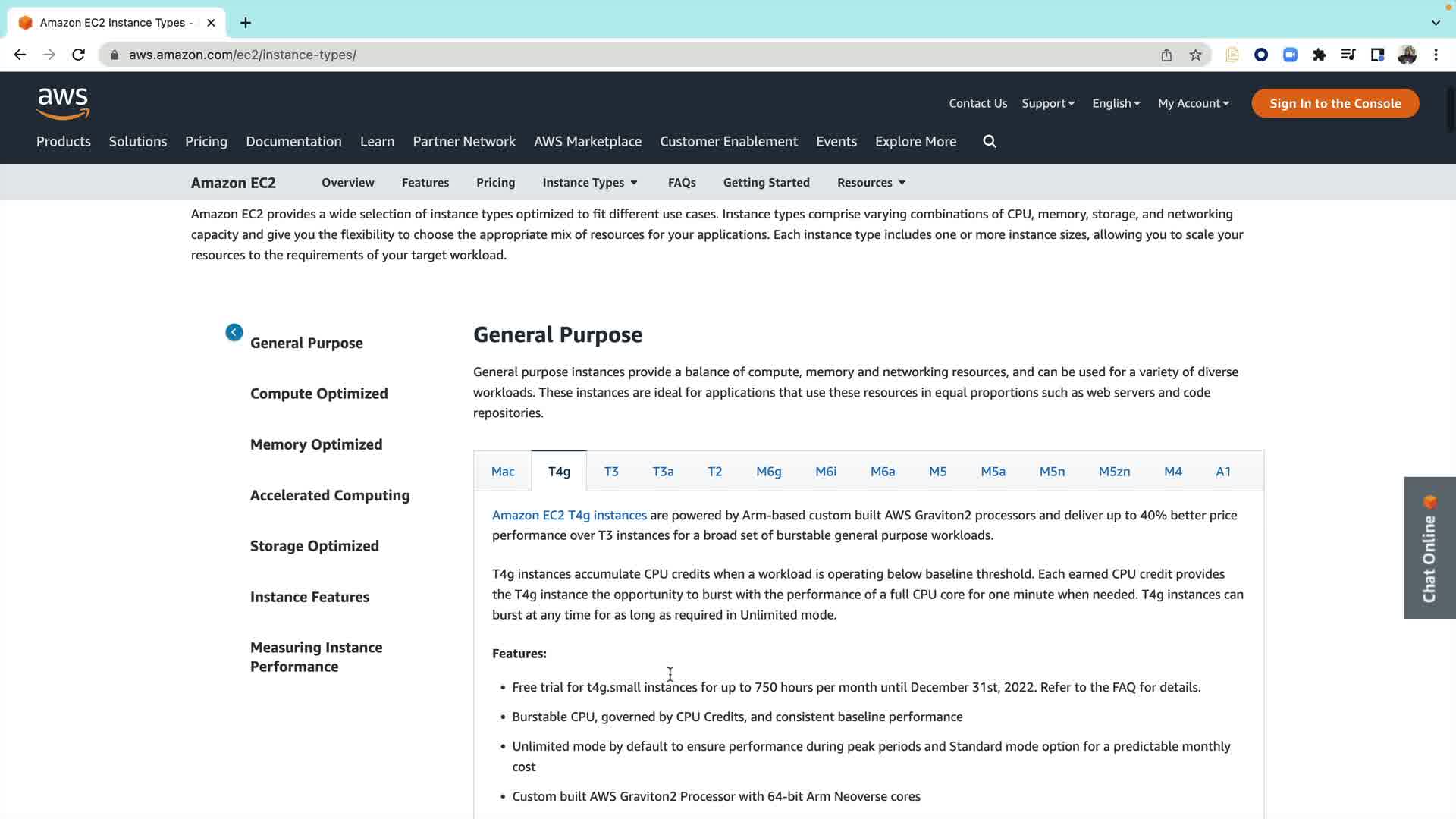Expand the English language dropdown

coord(1116,103)
